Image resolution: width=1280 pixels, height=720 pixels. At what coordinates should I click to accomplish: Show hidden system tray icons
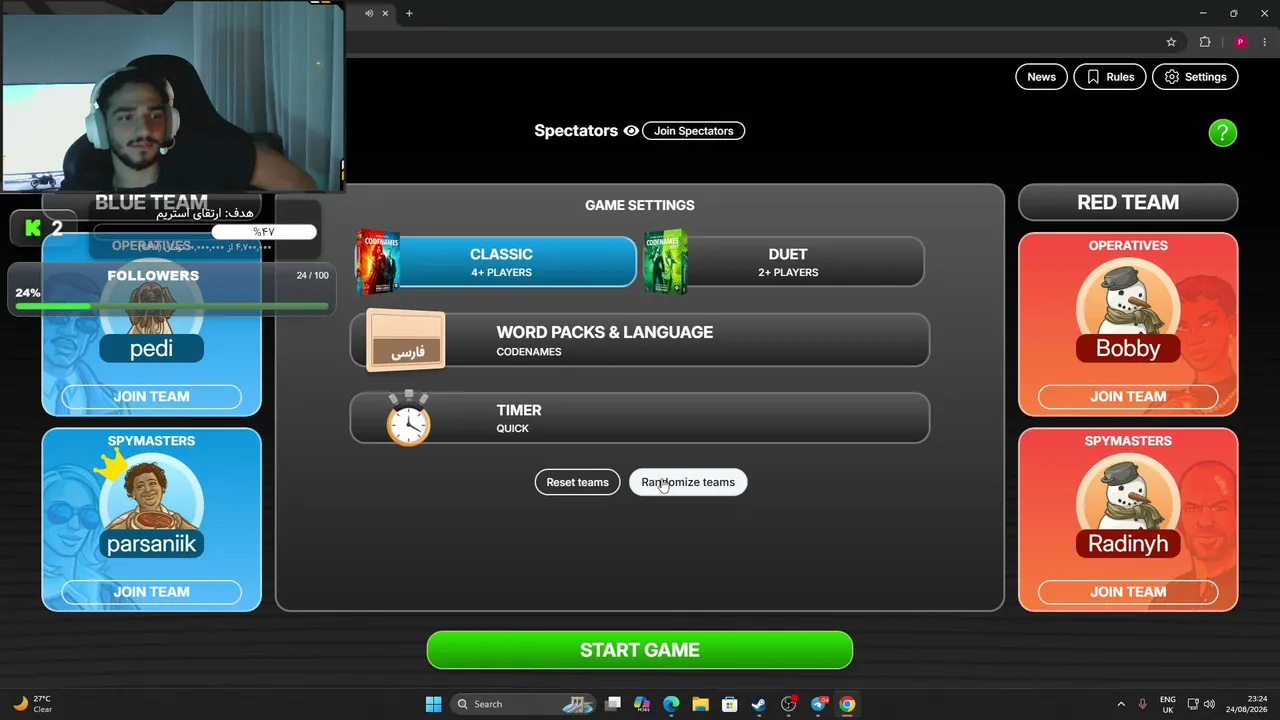1120,704
